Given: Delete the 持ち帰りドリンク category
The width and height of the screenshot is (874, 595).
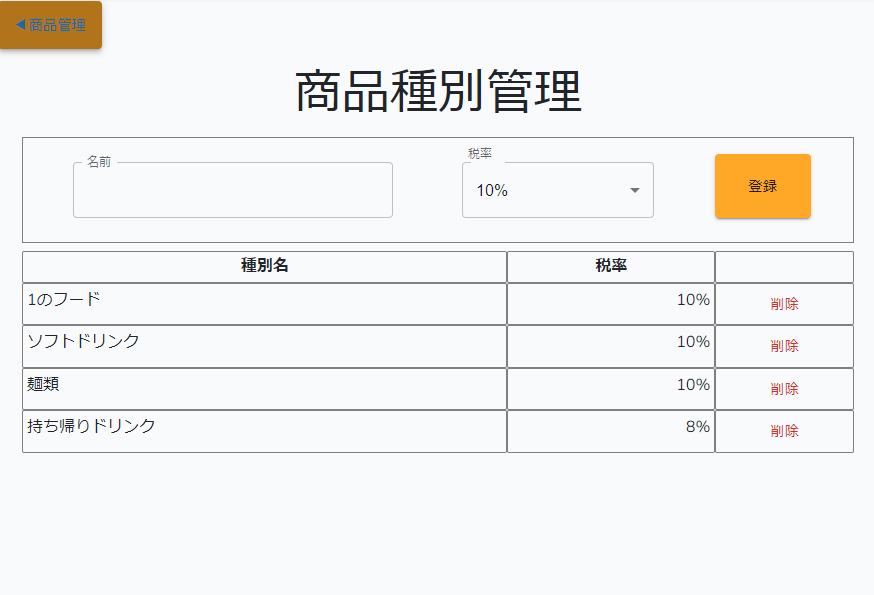Looking at the screenshot, I should click(784, 431).
